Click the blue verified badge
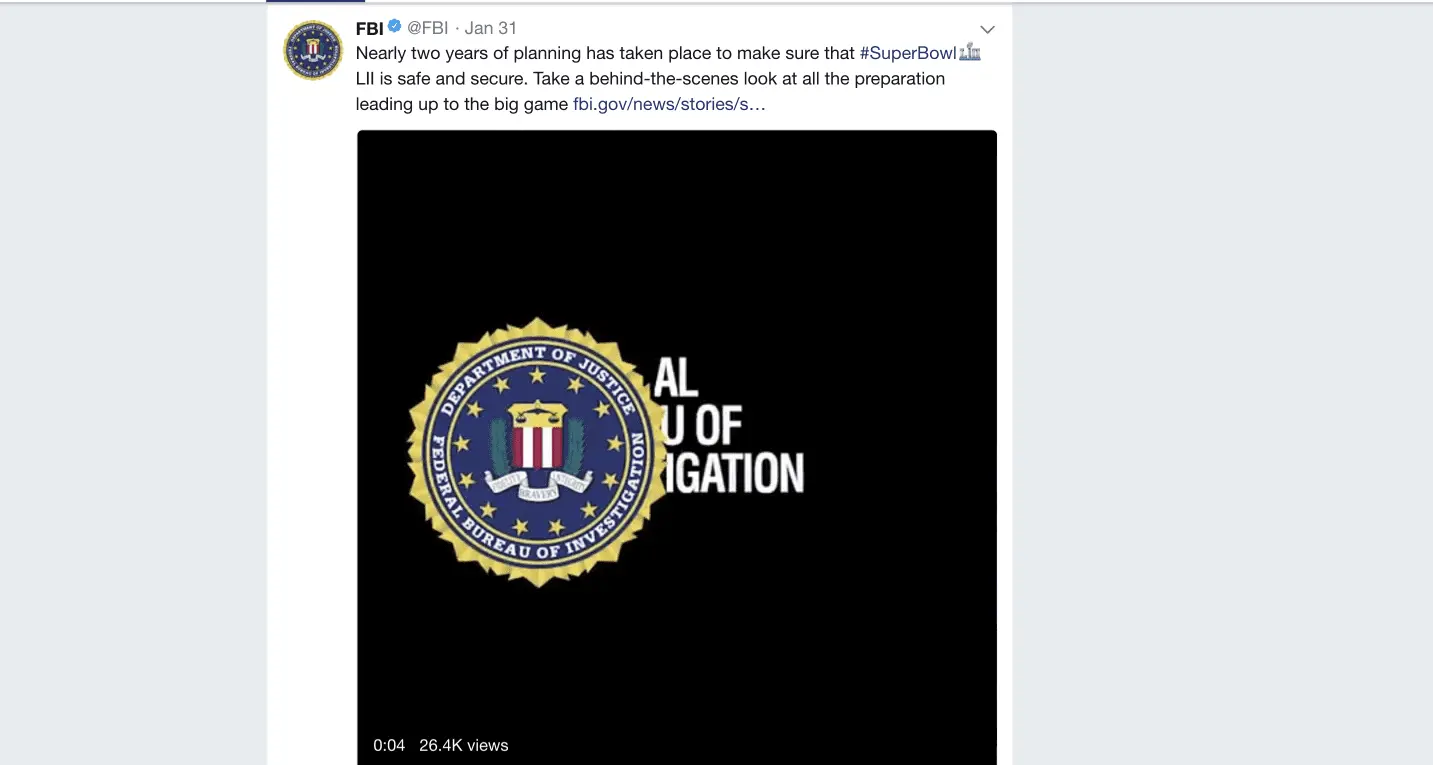Image resolution: width=1433 pixels, height=765 pixels. tap(395, 27)
